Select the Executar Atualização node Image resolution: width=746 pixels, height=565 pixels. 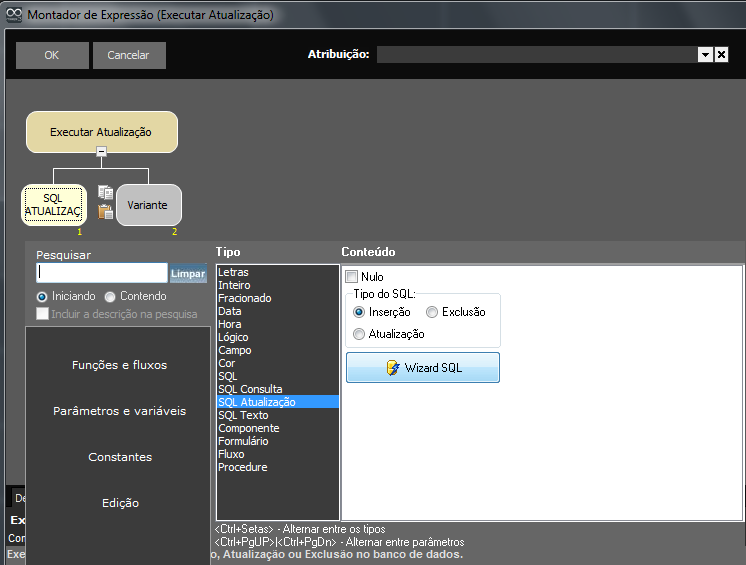click(x=102, y=132)
